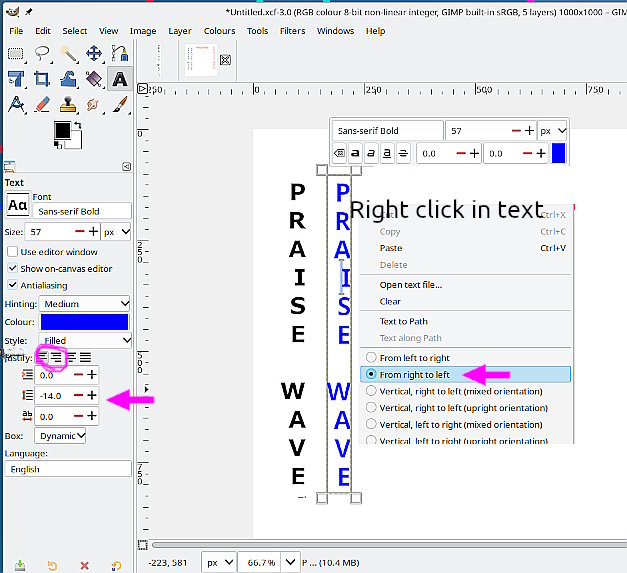Choose Vertical, right to left (upright orientation)
627x573 pixels.
click(465, 408)
